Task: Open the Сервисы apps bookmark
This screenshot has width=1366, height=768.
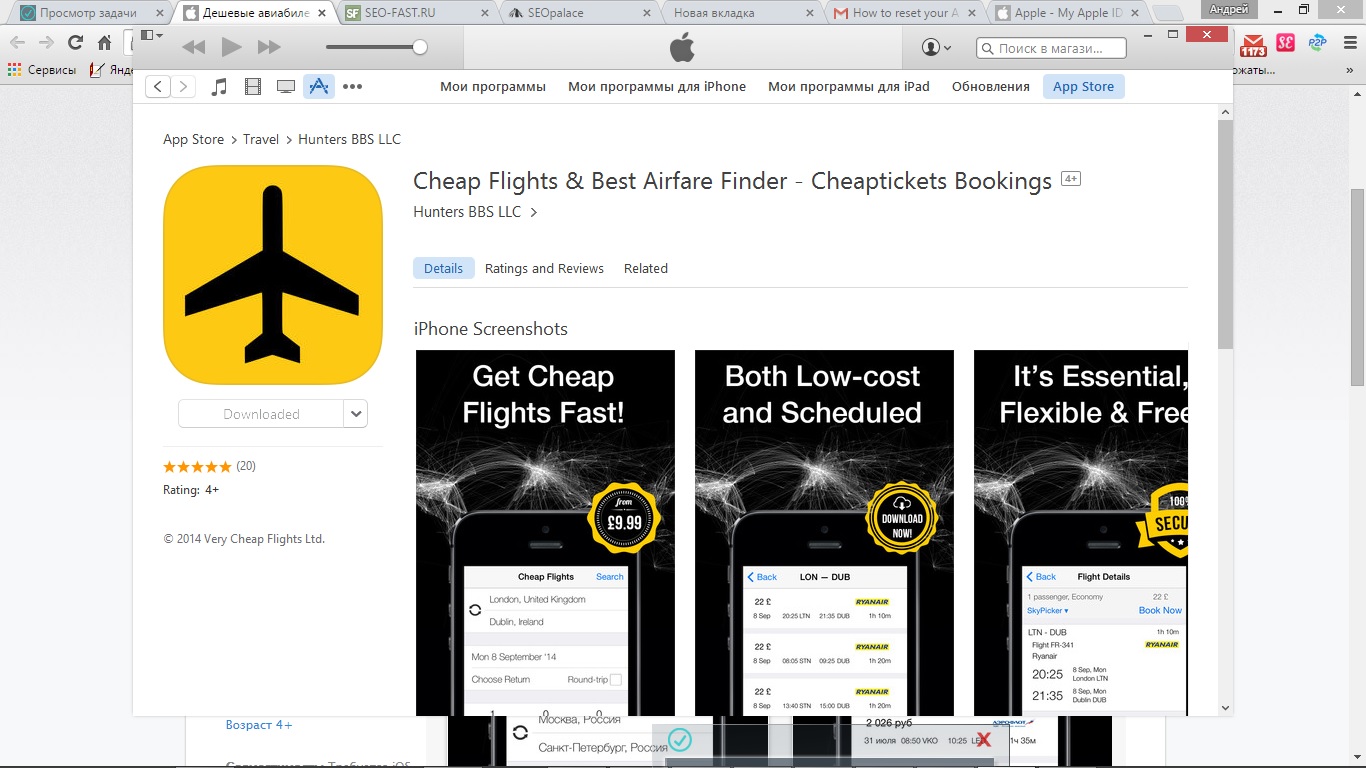Action: pyautogui.click(x=42, y=70)
